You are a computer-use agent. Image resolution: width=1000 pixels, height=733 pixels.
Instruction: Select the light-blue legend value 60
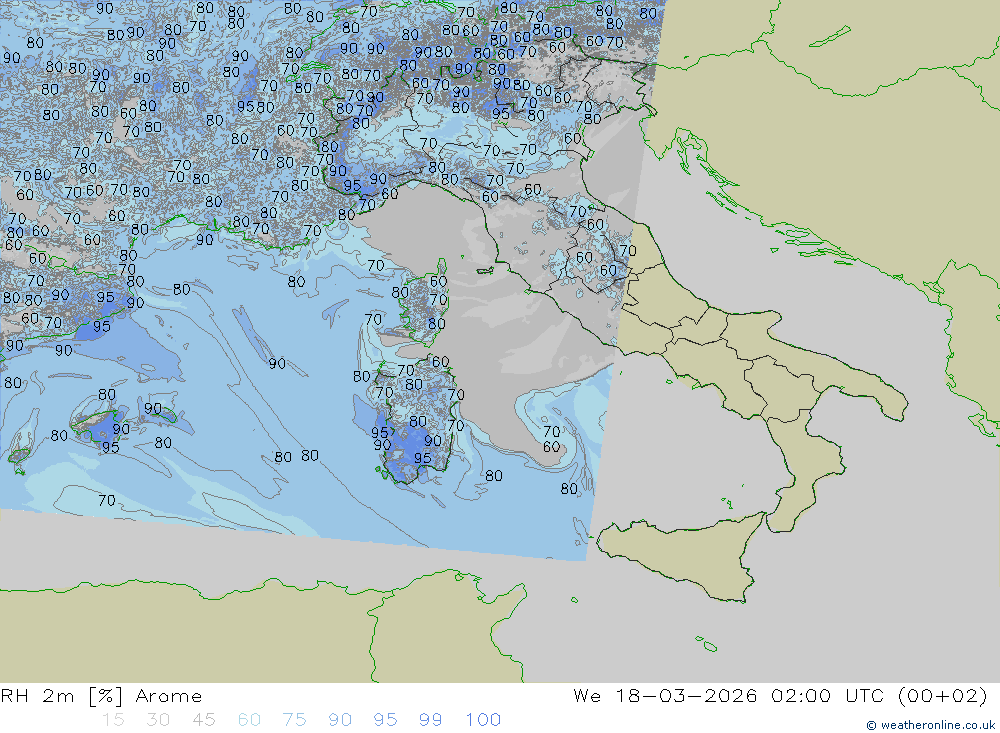[249, 720]
